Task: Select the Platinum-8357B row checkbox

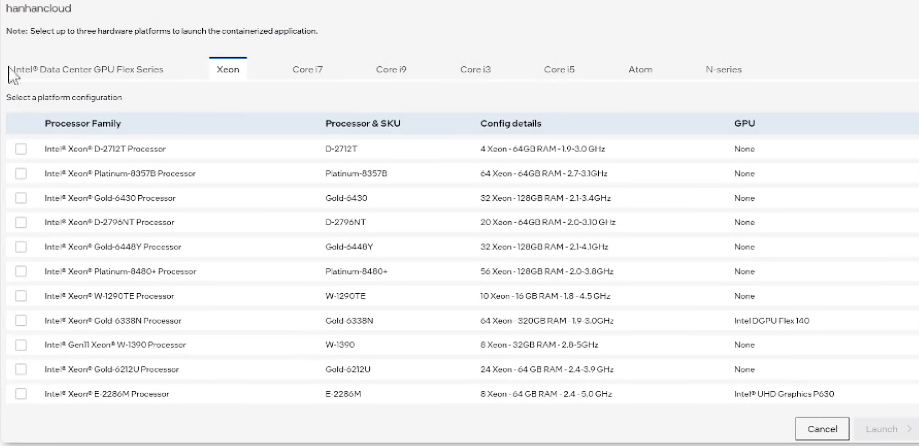Action: (x=21, y=173)
